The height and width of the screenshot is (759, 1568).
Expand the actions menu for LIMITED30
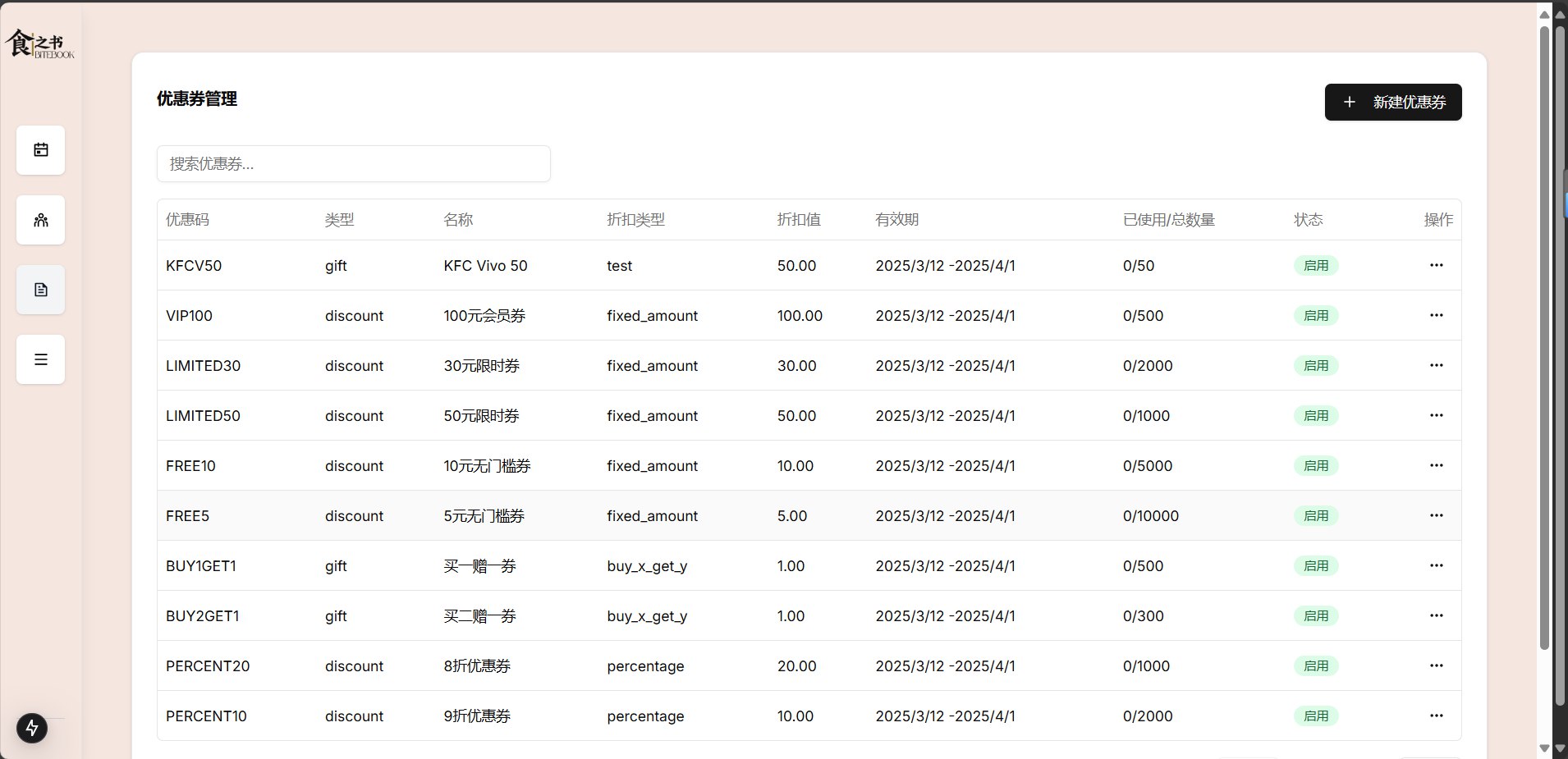coord(1437,365)
